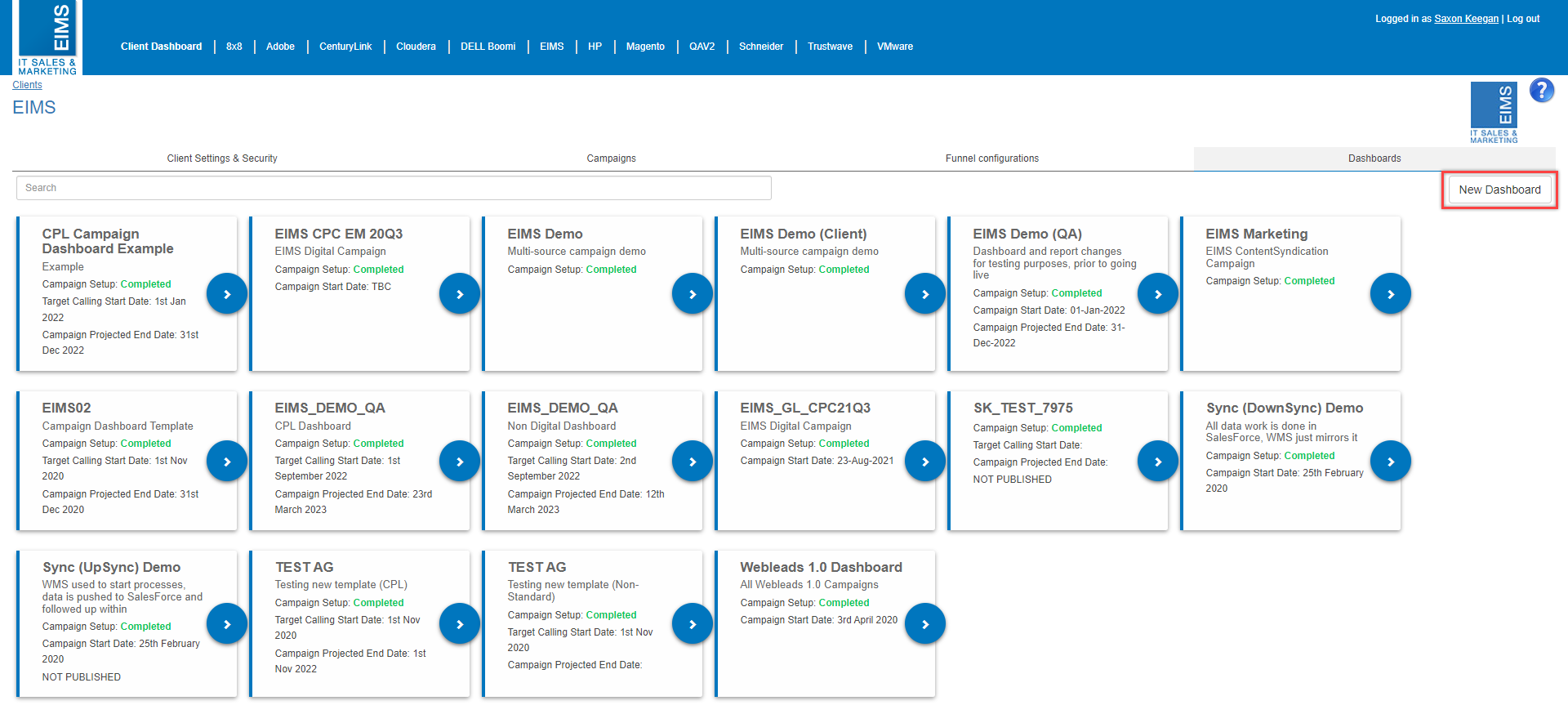This screenshot has width=1568, height=723.
Task: Select the Sync (UpSync) Demo title
Action: (x=111, y=567)
